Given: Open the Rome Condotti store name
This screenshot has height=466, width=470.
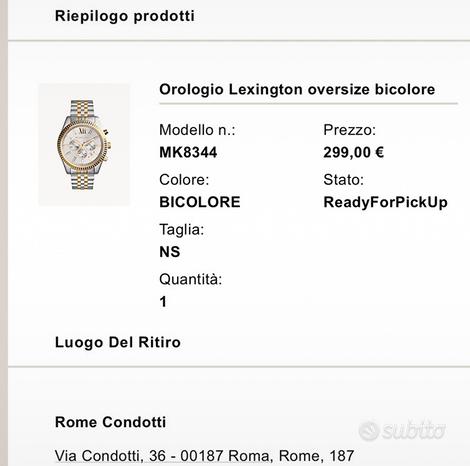Looking at the screenshot, I should coord(110,422).
